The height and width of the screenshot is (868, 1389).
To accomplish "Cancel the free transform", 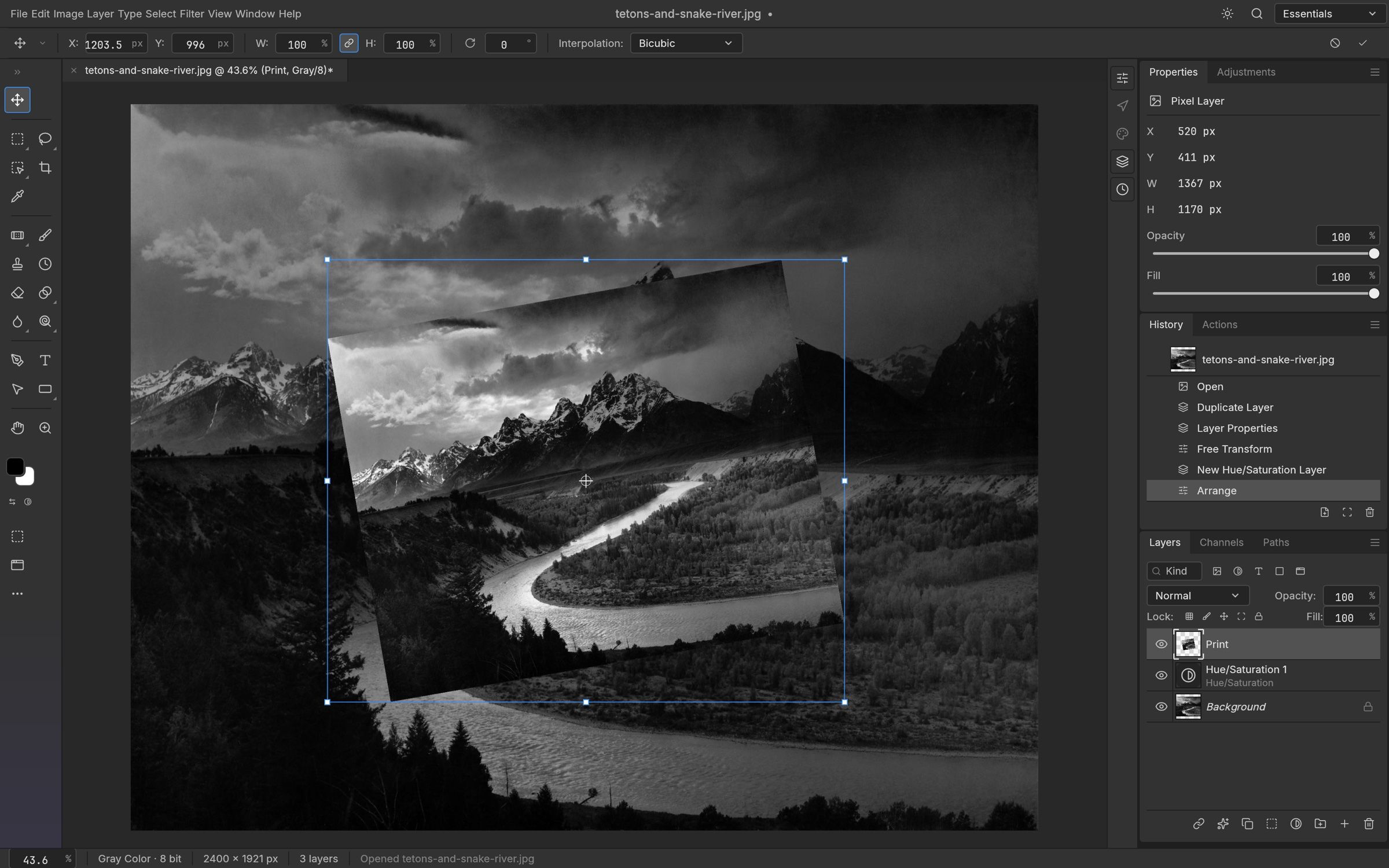I will (1335, 43).
